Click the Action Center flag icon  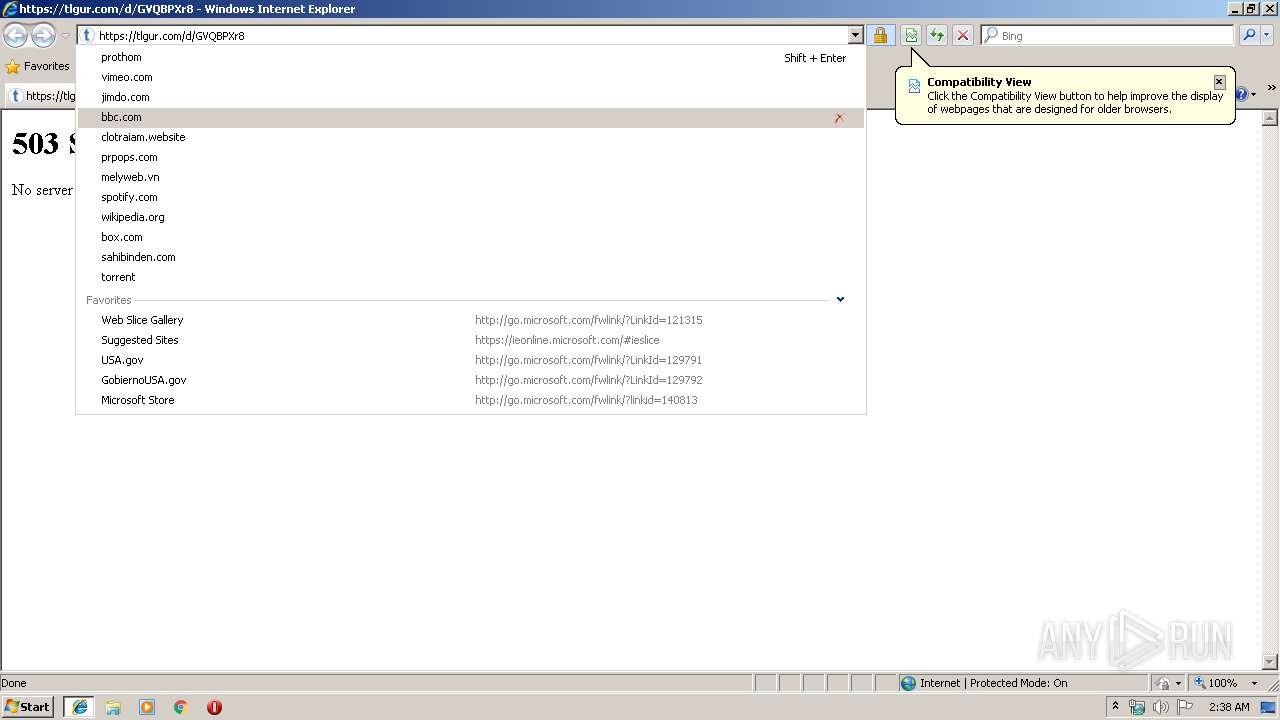(1185, 707)
